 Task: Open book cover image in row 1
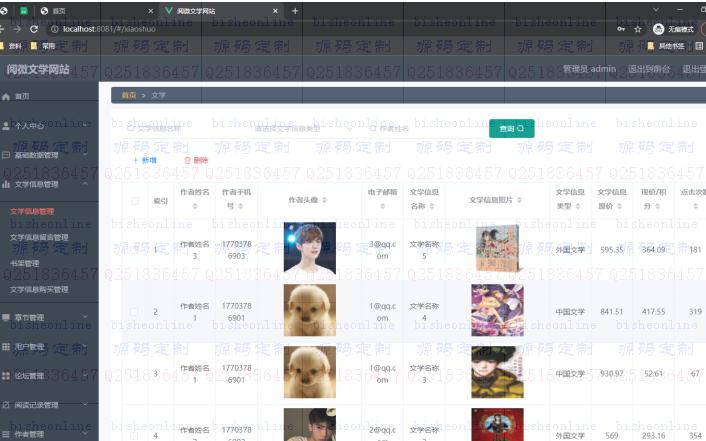coord(497,249)
